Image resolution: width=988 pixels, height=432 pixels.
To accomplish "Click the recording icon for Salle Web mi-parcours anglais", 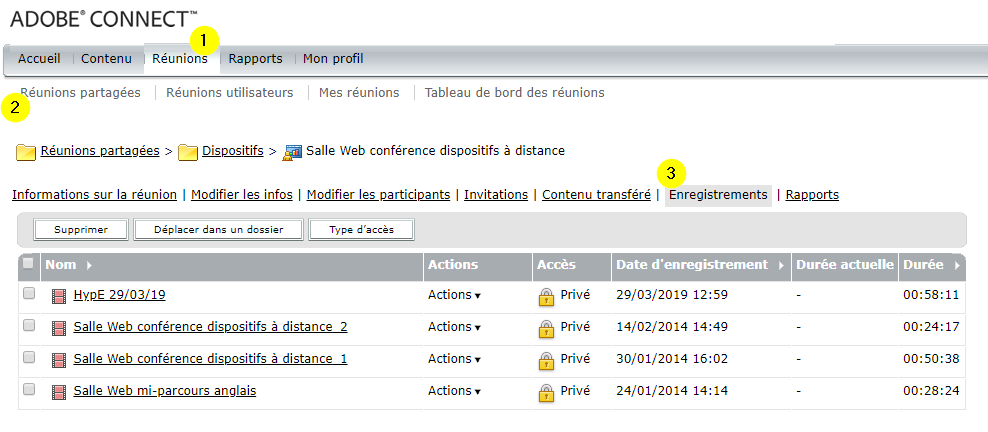I will click(58, 392).
